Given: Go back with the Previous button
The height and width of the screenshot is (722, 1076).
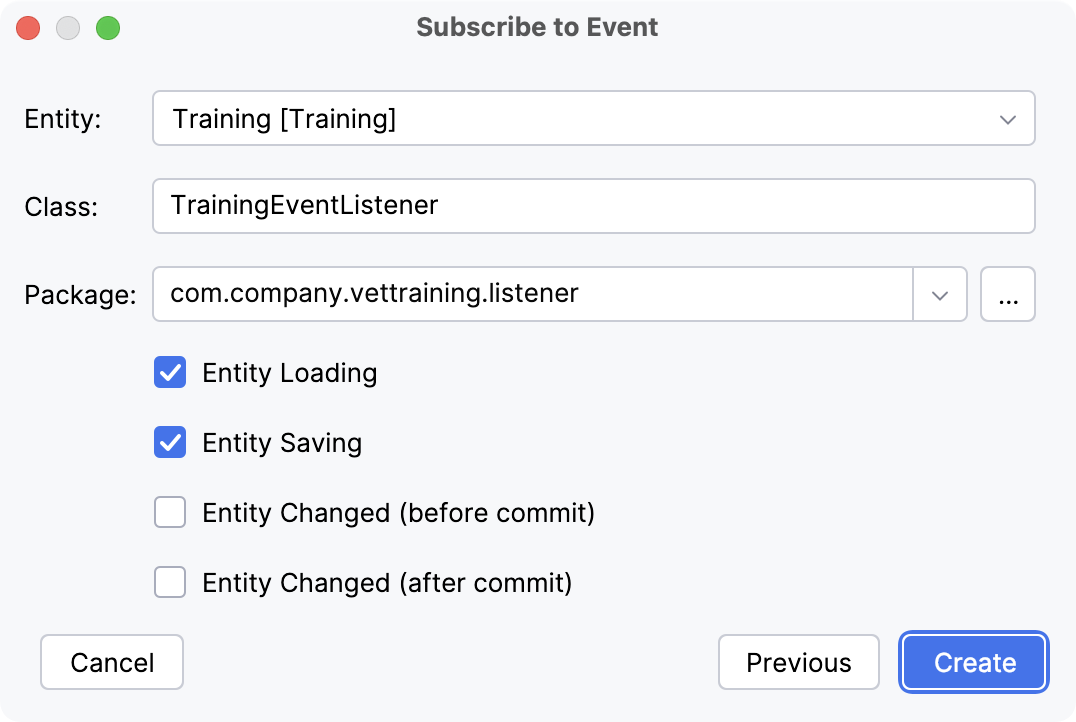Looking at the screenshot, I should point(798,662).
